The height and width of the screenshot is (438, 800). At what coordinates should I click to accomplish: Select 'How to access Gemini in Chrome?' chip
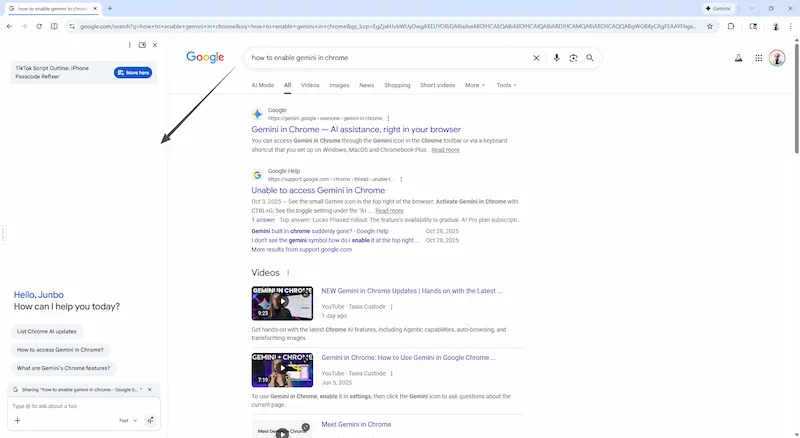60,350
